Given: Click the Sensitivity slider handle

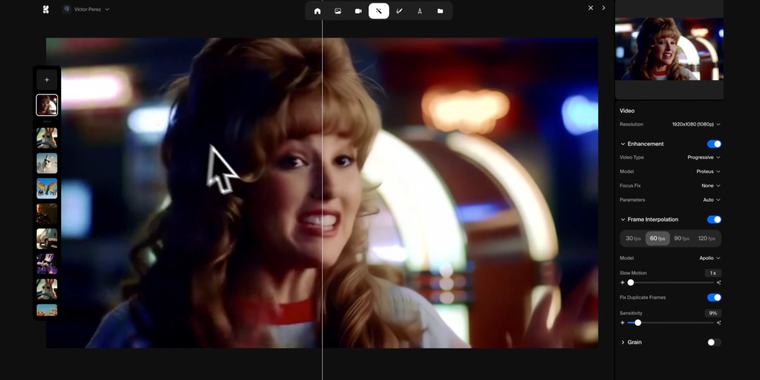Looking at the screenshot, I should point(638,323).
